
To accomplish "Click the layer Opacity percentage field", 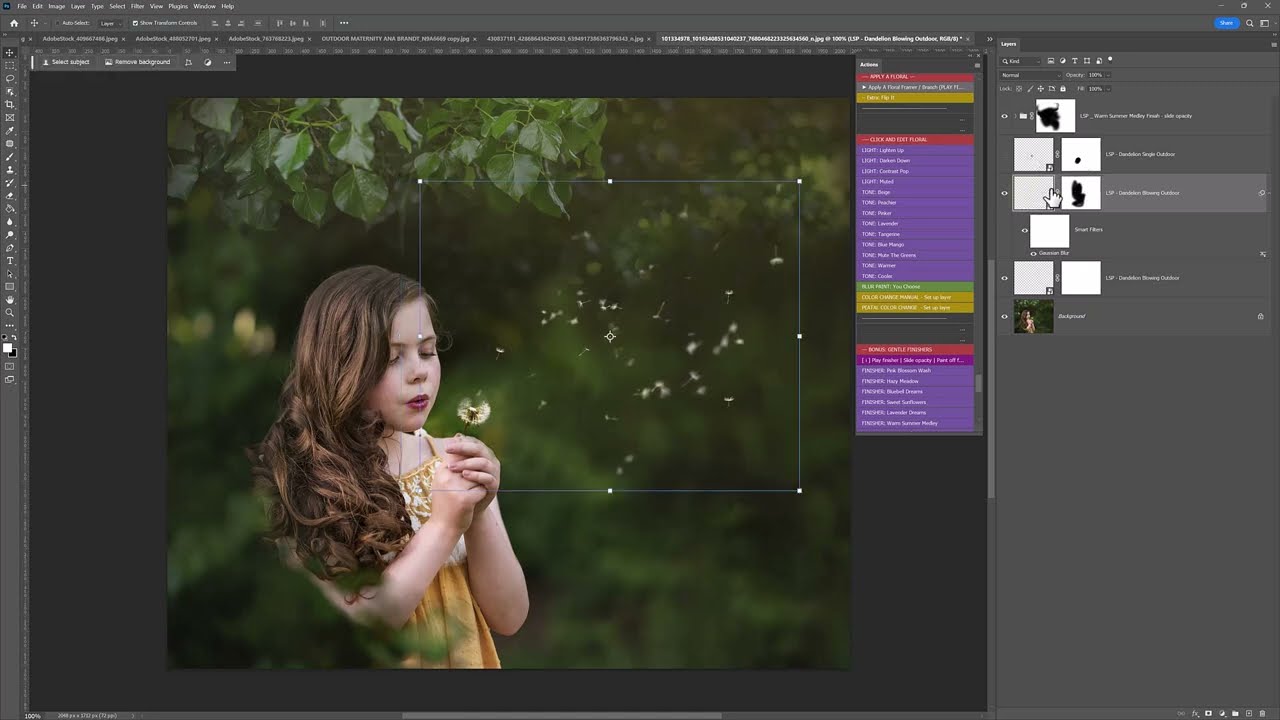I will point(1094,75).
